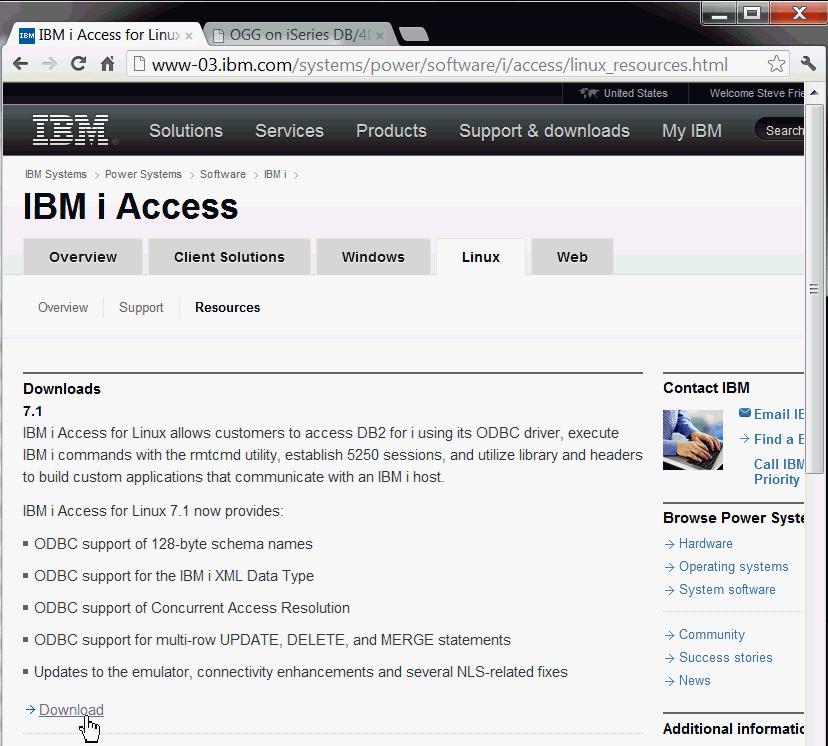Open a new browser tab

413,34
